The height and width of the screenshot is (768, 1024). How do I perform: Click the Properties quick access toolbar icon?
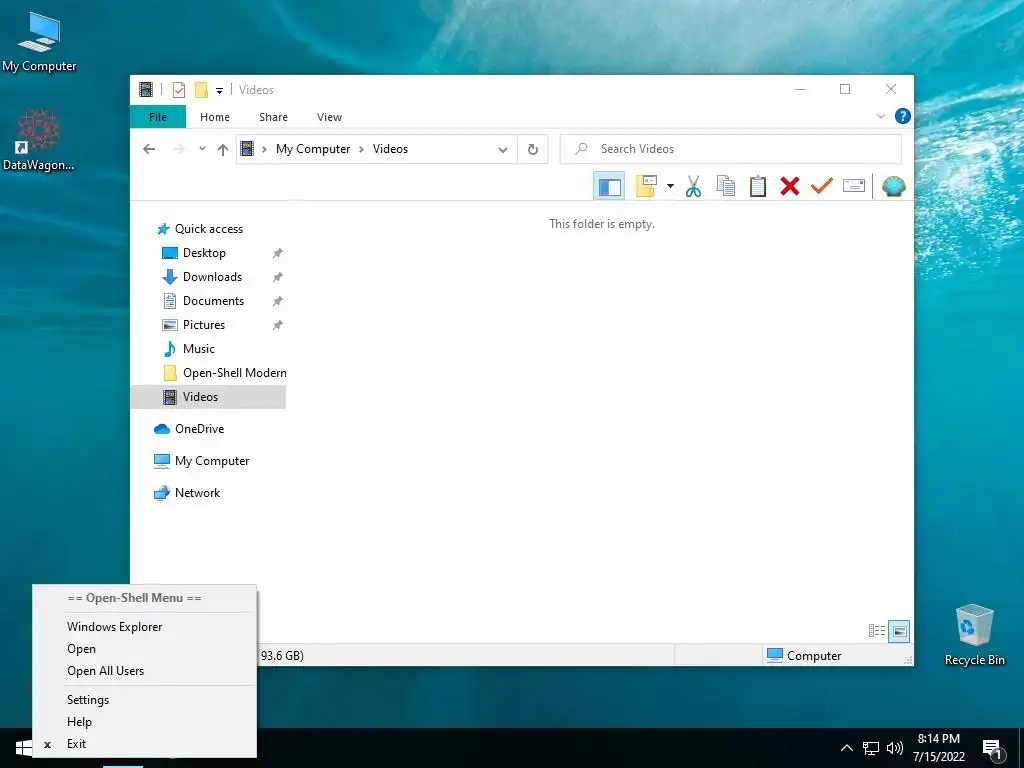point(178,90)
